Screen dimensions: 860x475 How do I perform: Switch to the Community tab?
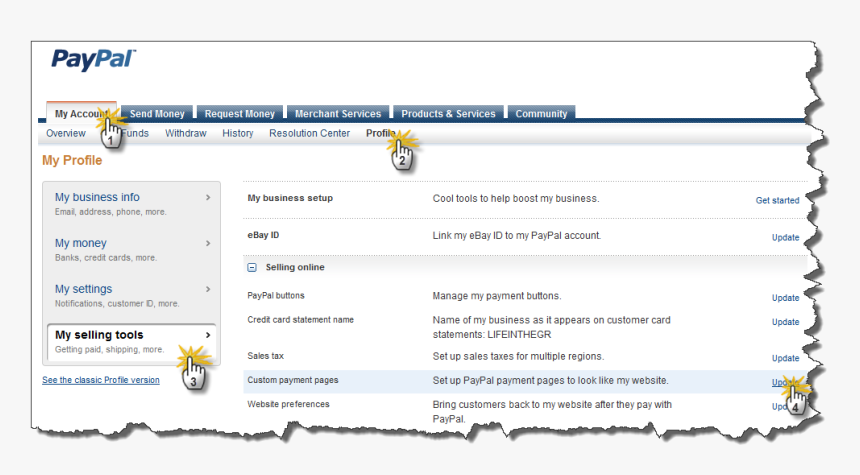(x=541, y=114)
